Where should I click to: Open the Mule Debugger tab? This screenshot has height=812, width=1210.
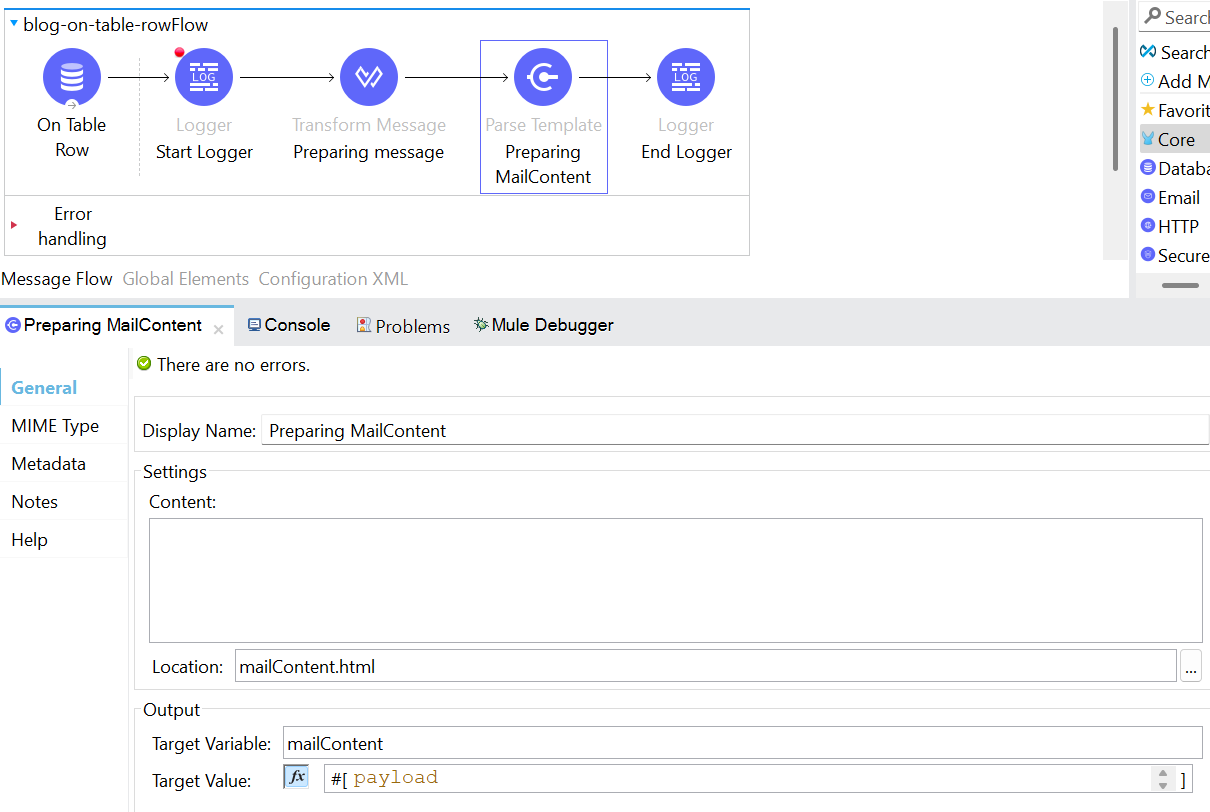pos(544,325)
